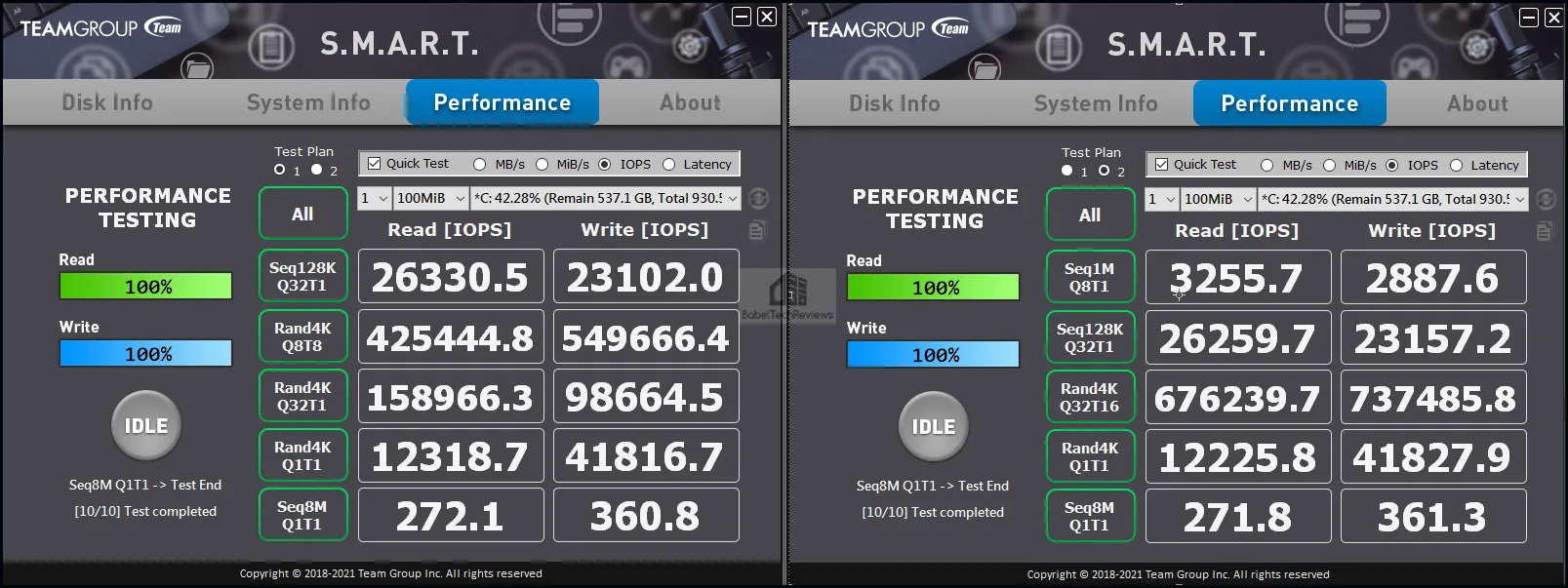Viewport: 1568px width, 588px height.
Task: Select the Latency unit radio in right window
Action: coord(1456,165)
